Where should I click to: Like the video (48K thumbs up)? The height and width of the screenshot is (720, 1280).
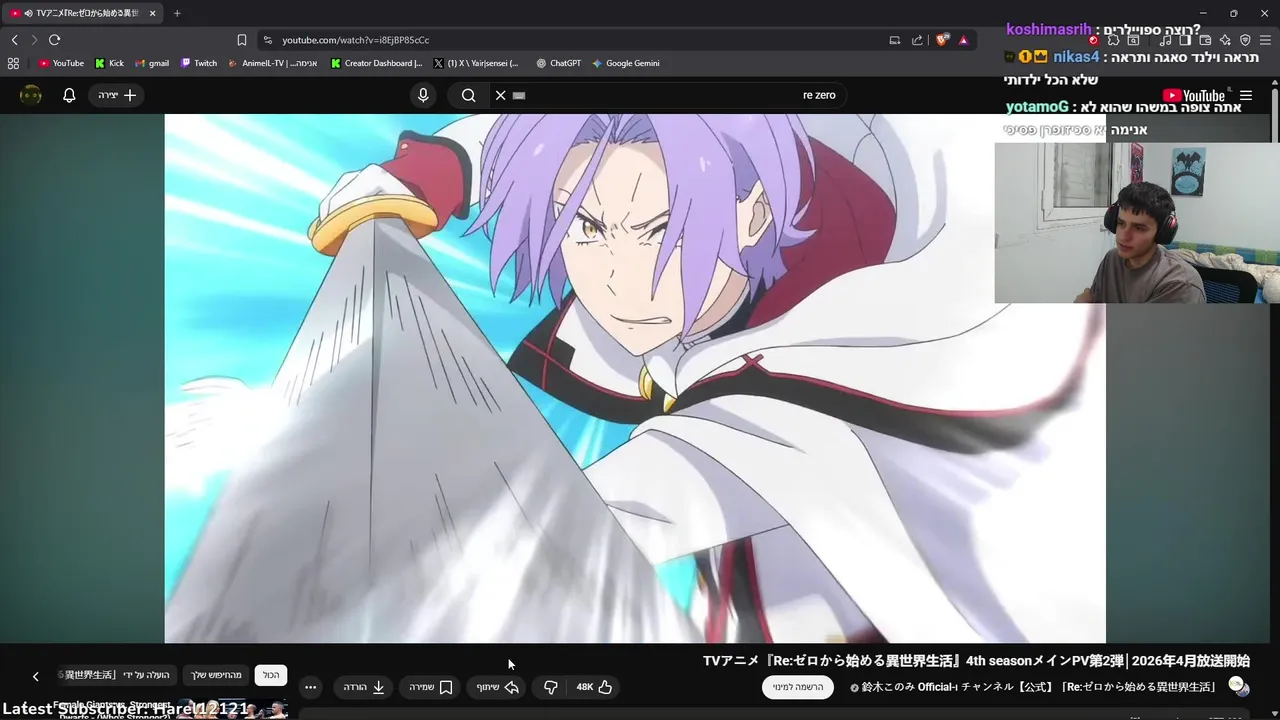click(x=594, y=687)
